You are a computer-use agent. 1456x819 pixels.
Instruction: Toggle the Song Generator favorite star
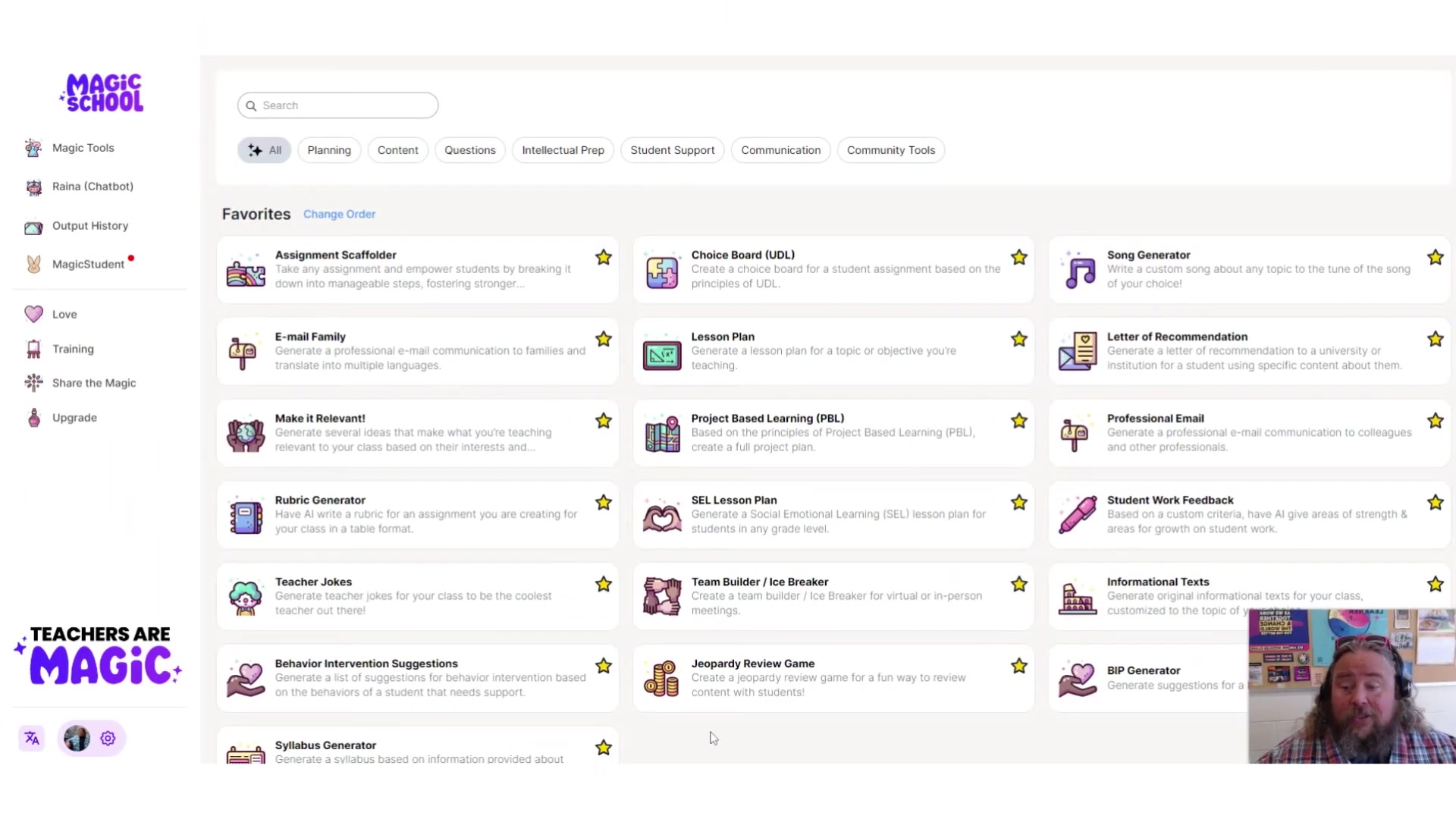[x=1436, y=257]
